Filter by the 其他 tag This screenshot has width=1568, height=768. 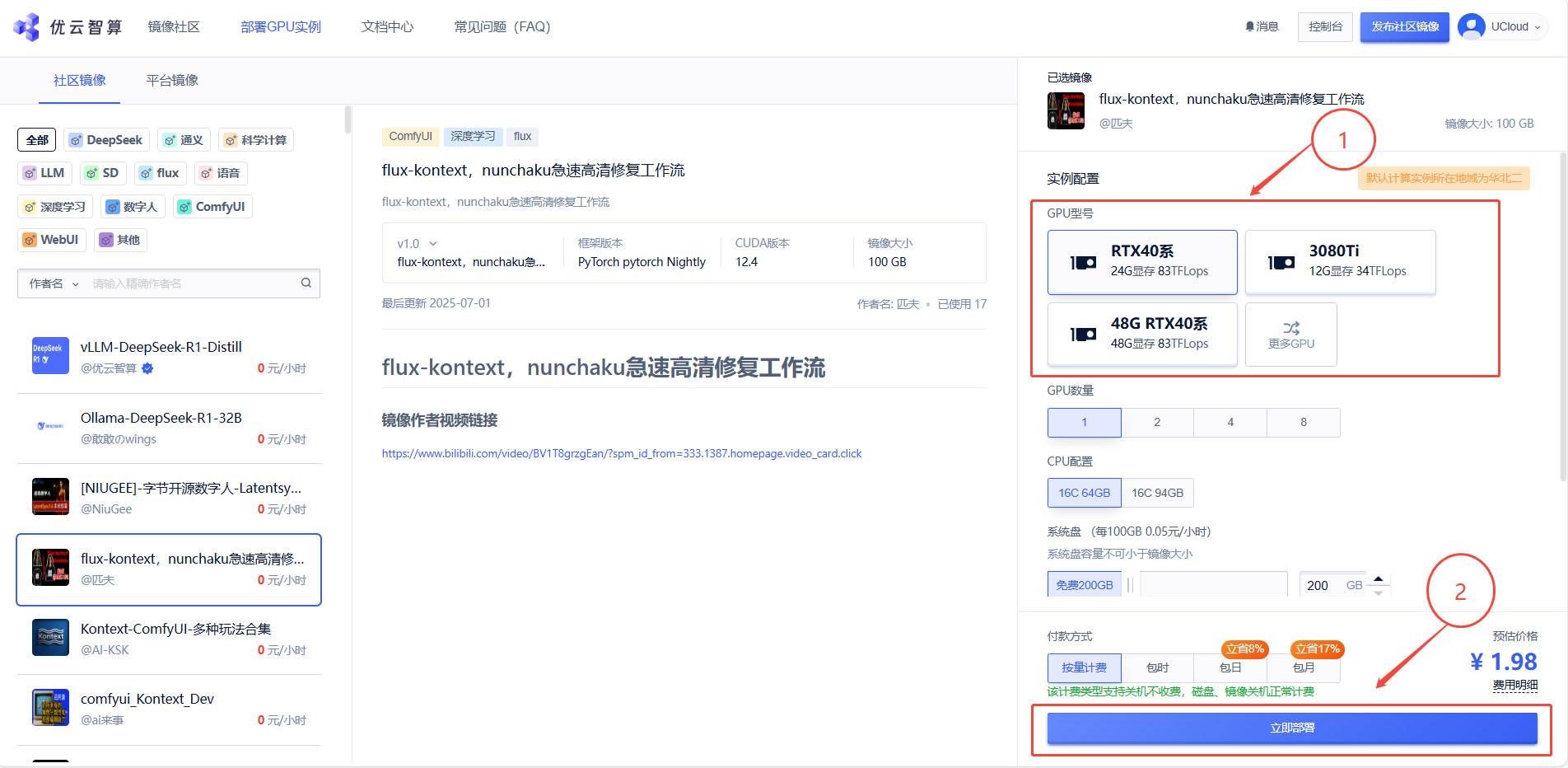pyautogui.click(x=120, y=240)
